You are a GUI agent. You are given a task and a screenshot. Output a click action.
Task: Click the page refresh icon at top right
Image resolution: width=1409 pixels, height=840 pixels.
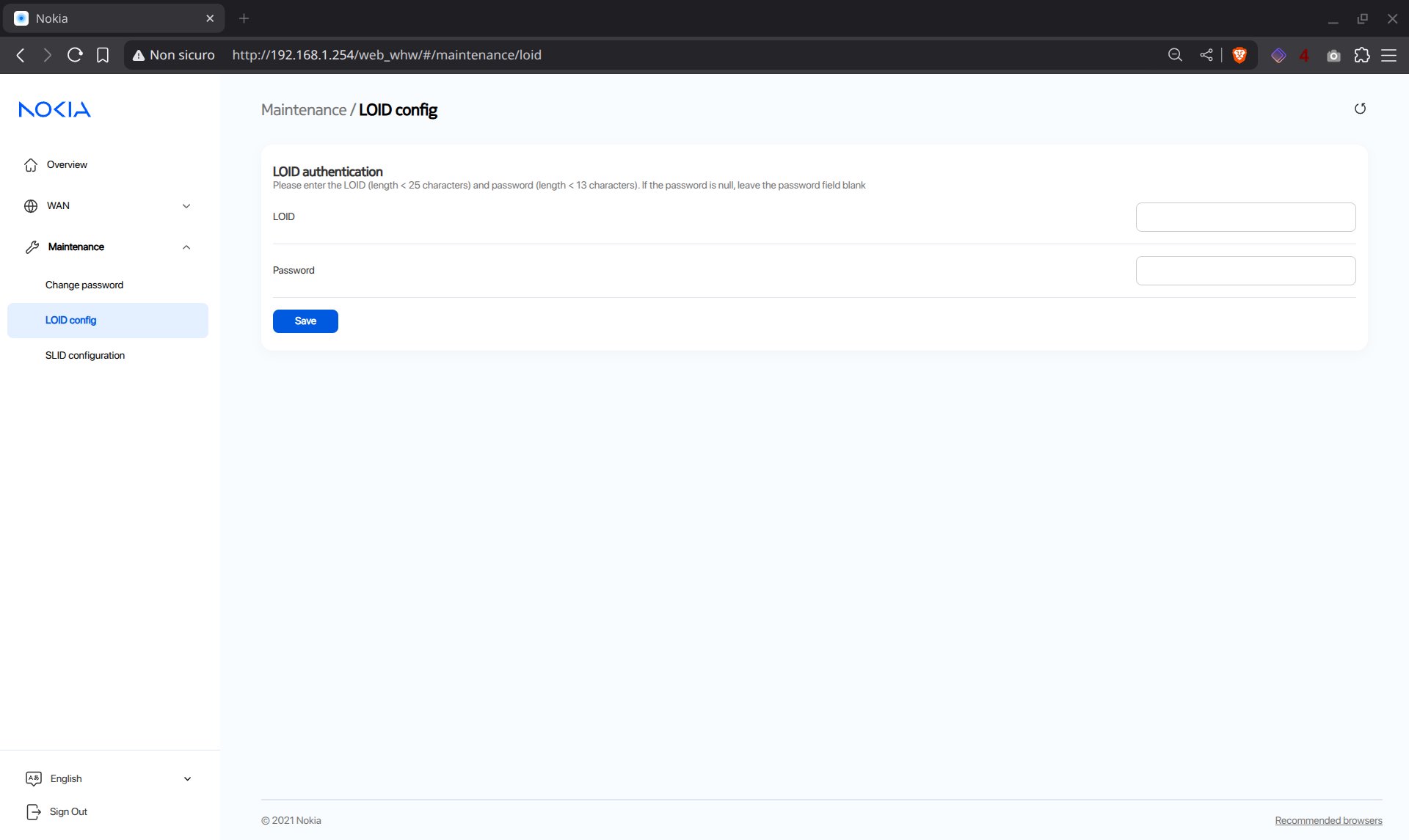pos(1360,109)
